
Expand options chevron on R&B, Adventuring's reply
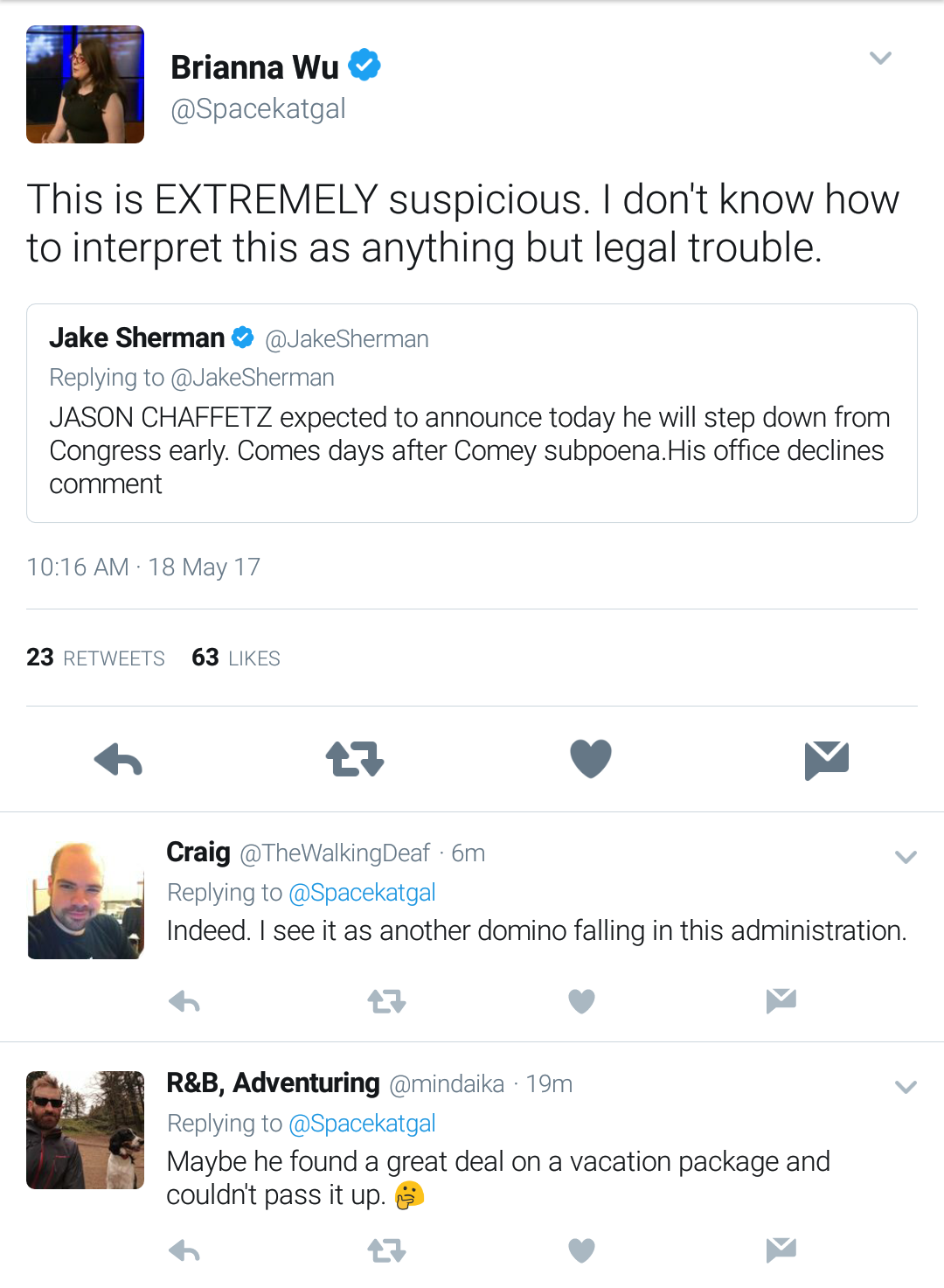pyautogui.click(x=906, y=1088)
